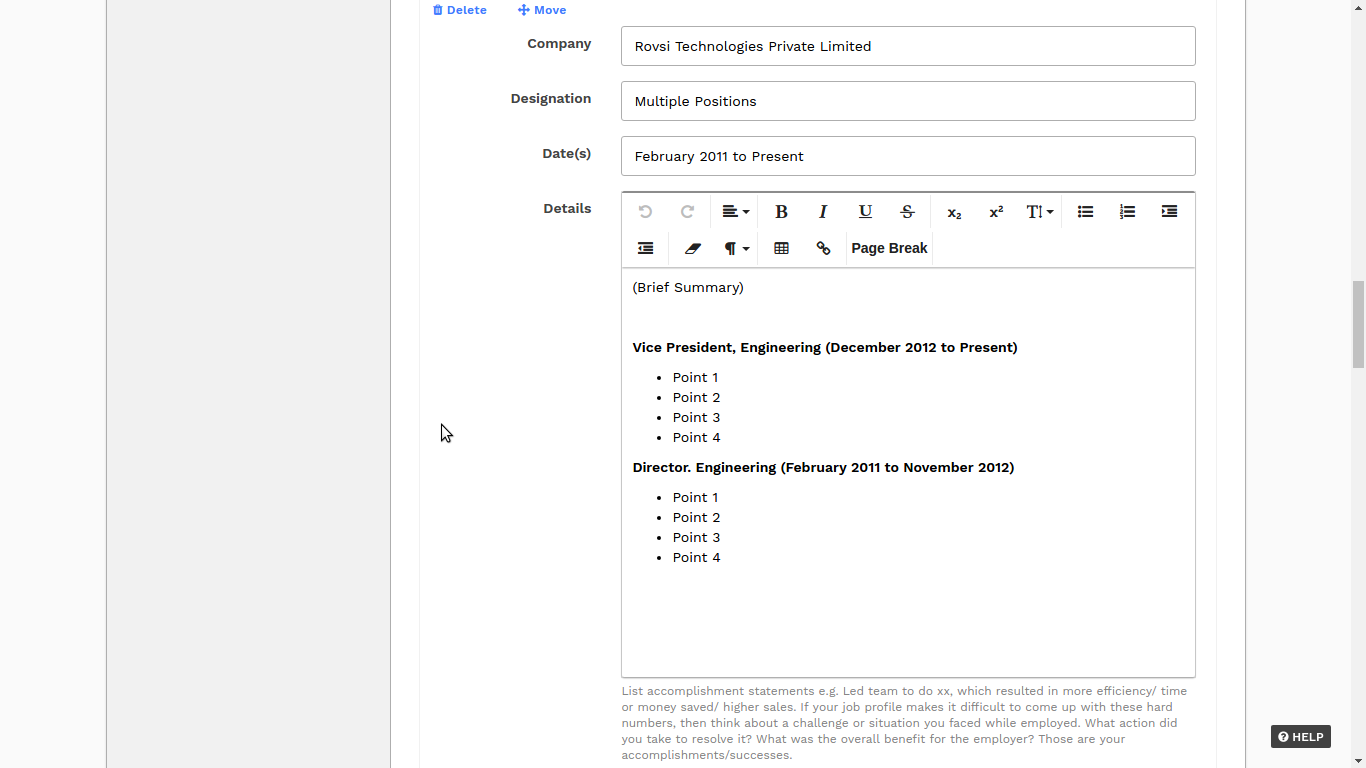Click 'Point 4' under Vice President
Screen dimensions: 1366x768
tap(696, 437)
